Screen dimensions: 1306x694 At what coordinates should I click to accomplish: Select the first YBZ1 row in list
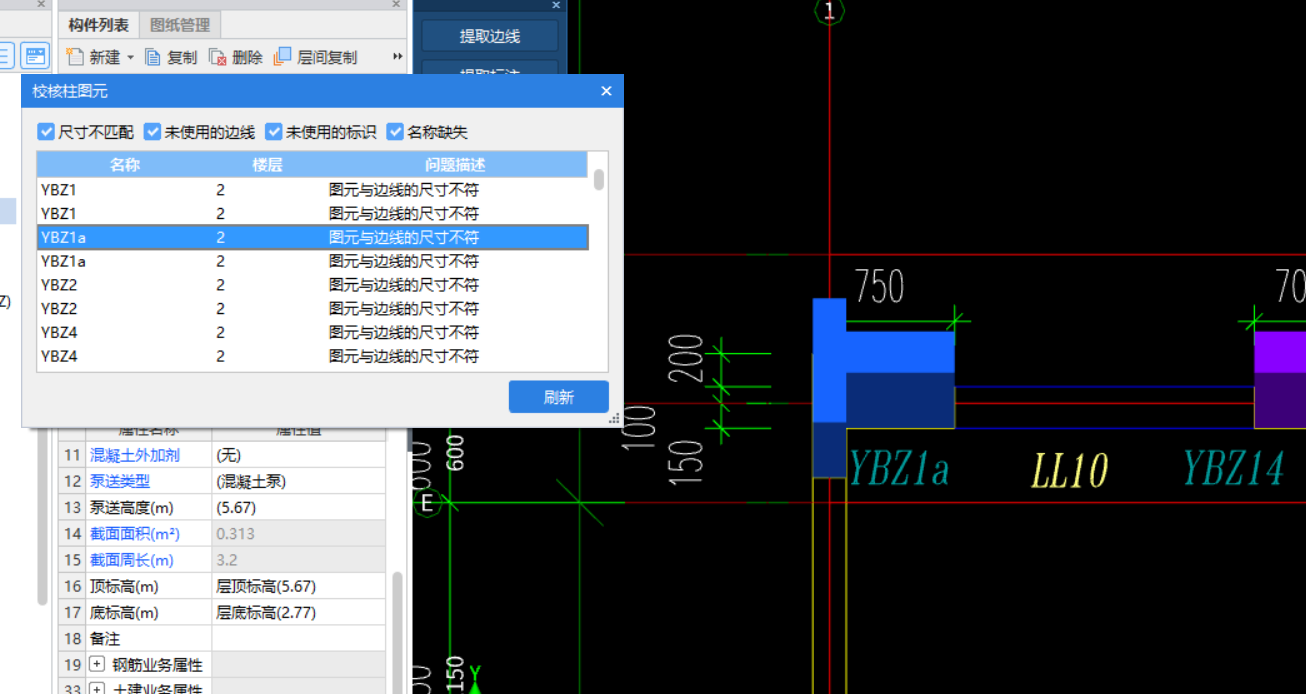(312, 189)
